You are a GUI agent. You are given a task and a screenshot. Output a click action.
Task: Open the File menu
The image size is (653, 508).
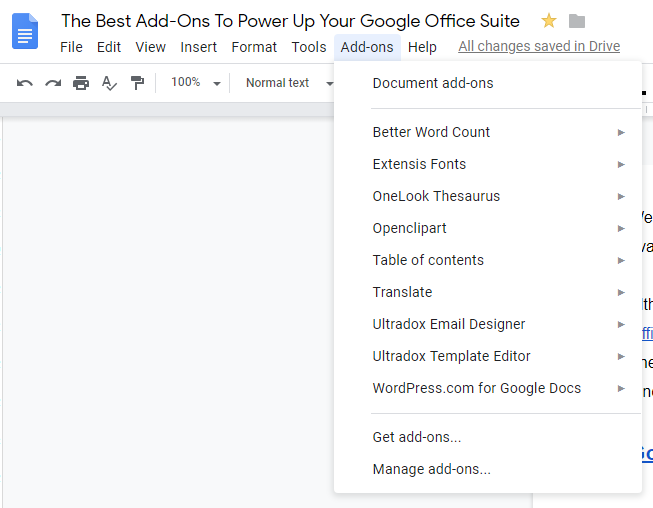(71, 47)
